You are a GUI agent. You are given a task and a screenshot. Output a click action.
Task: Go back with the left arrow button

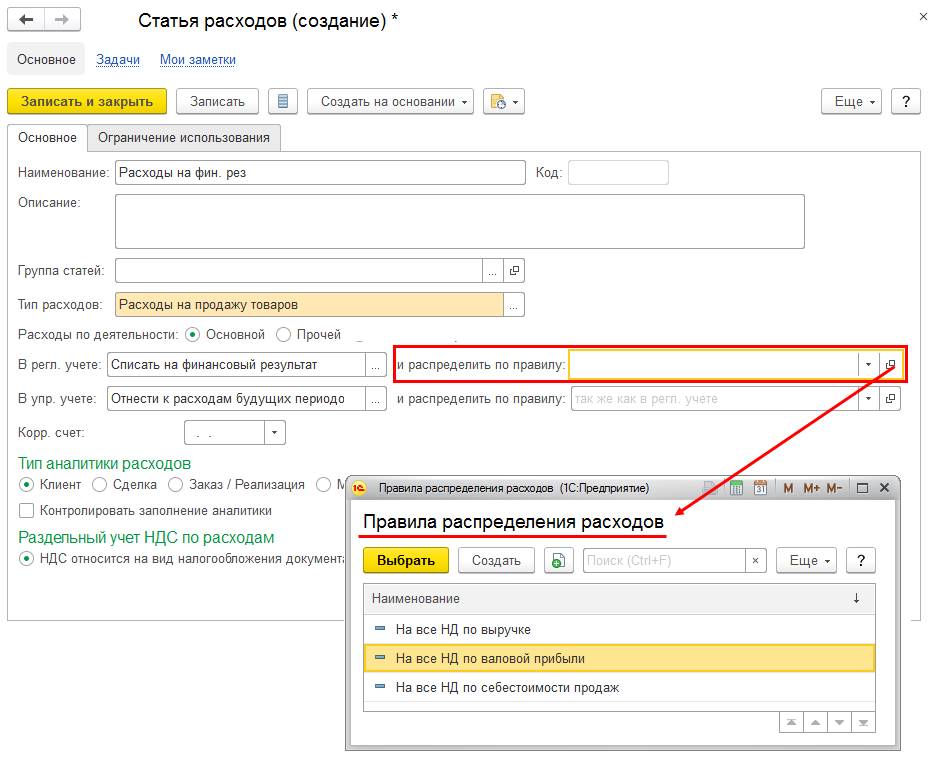point(26,20)
